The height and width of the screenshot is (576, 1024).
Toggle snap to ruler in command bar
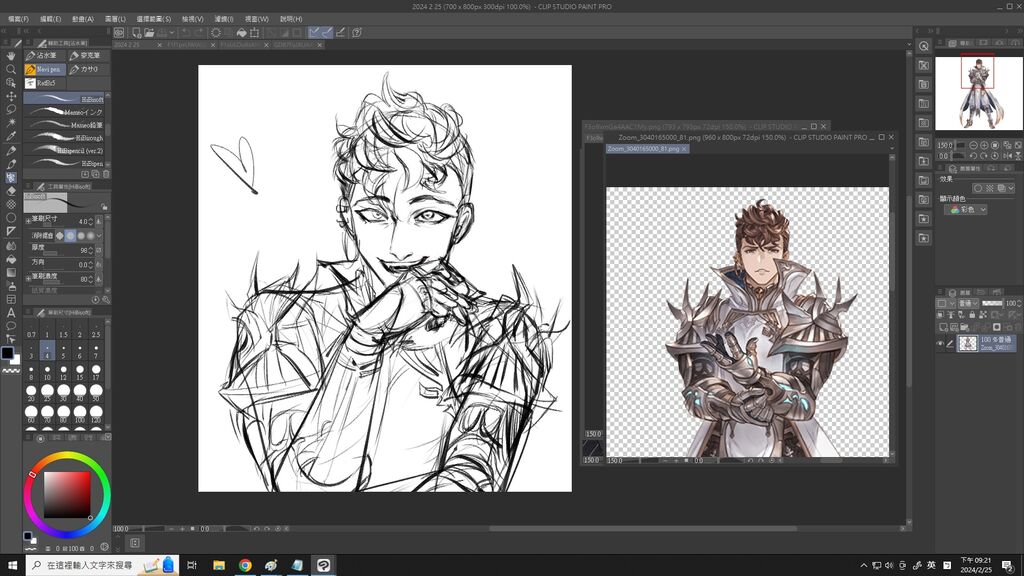pos(314,32)
